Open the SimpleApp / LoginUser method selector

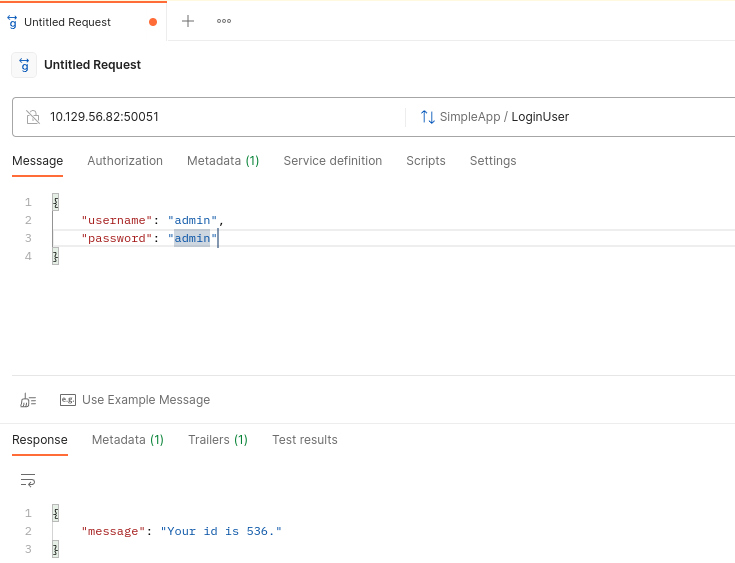[x=504, y=117]
